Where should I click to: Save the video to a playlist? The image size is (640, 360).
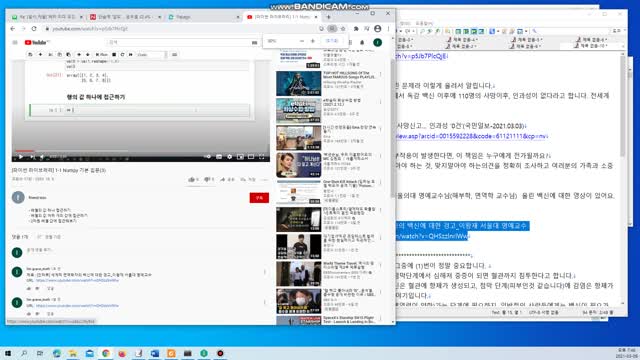click(248, 179)
